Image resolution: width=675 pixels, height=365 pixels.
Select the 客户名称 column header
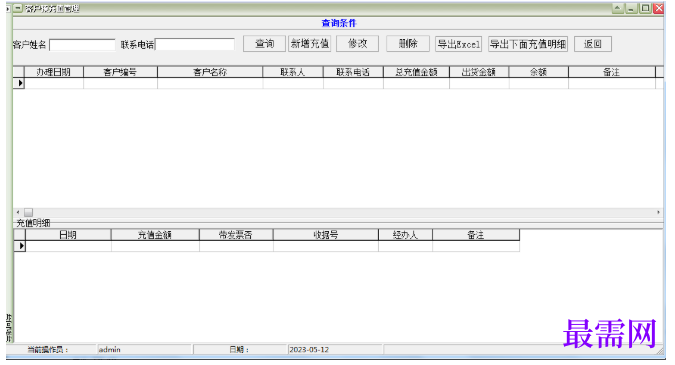click(x=210, y=72)
